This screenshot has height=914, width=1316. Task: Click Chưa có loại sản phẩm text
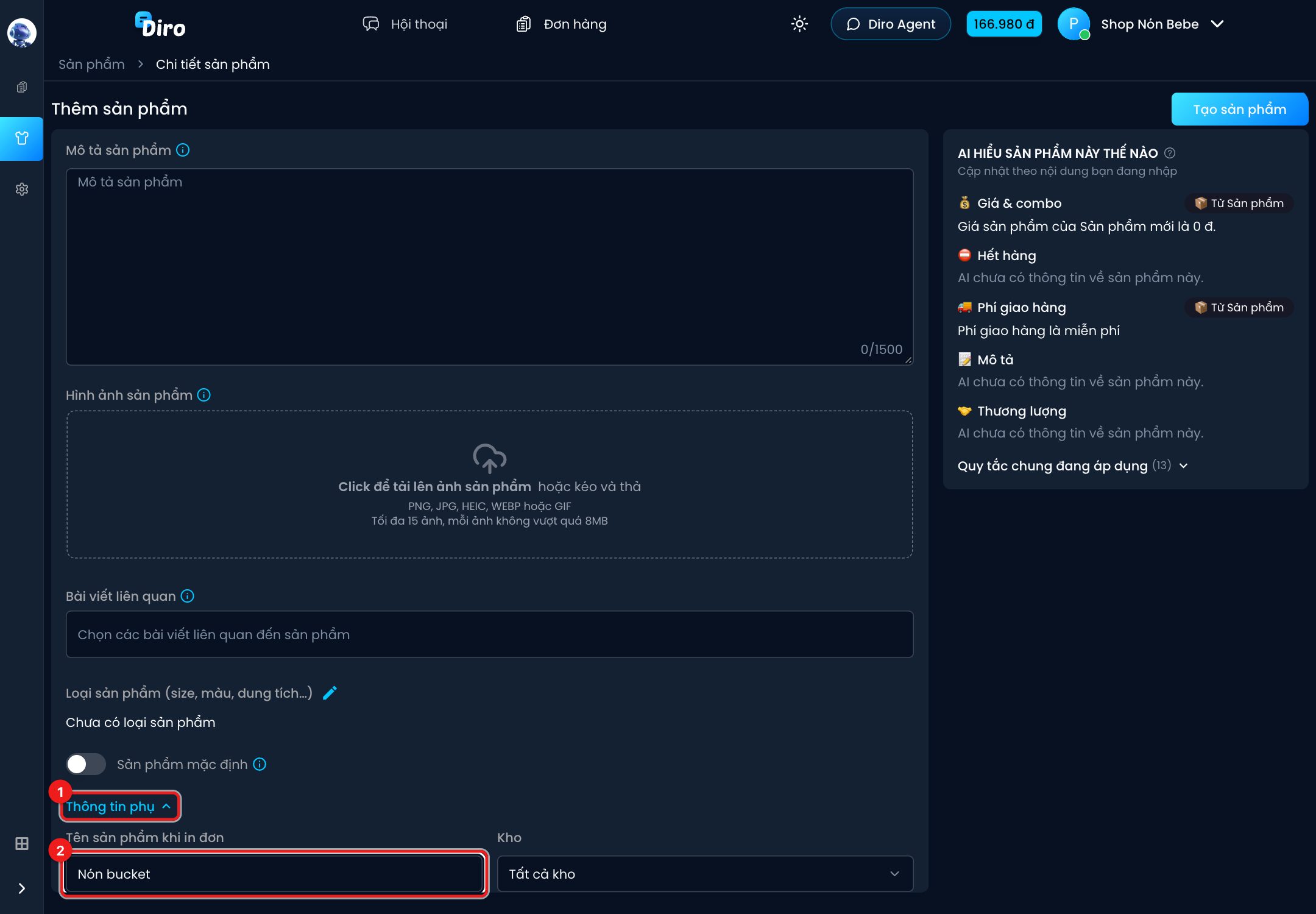pos(140,722)
